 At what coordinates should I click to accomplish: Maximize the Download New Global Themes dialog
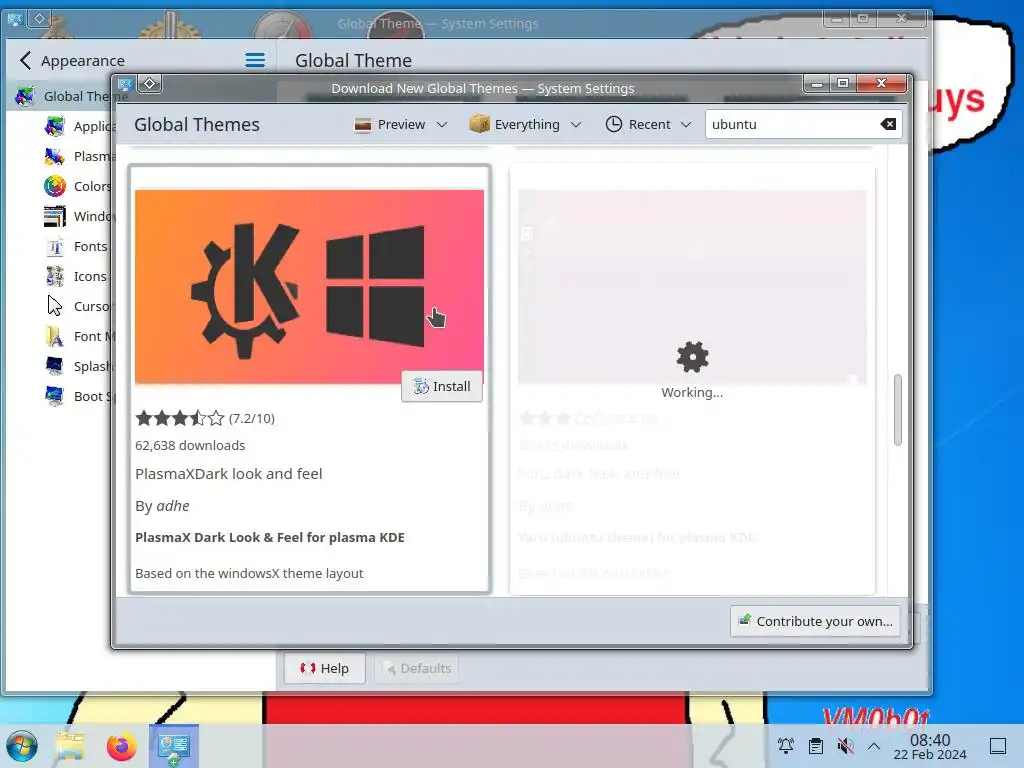(x=843, y=83)
